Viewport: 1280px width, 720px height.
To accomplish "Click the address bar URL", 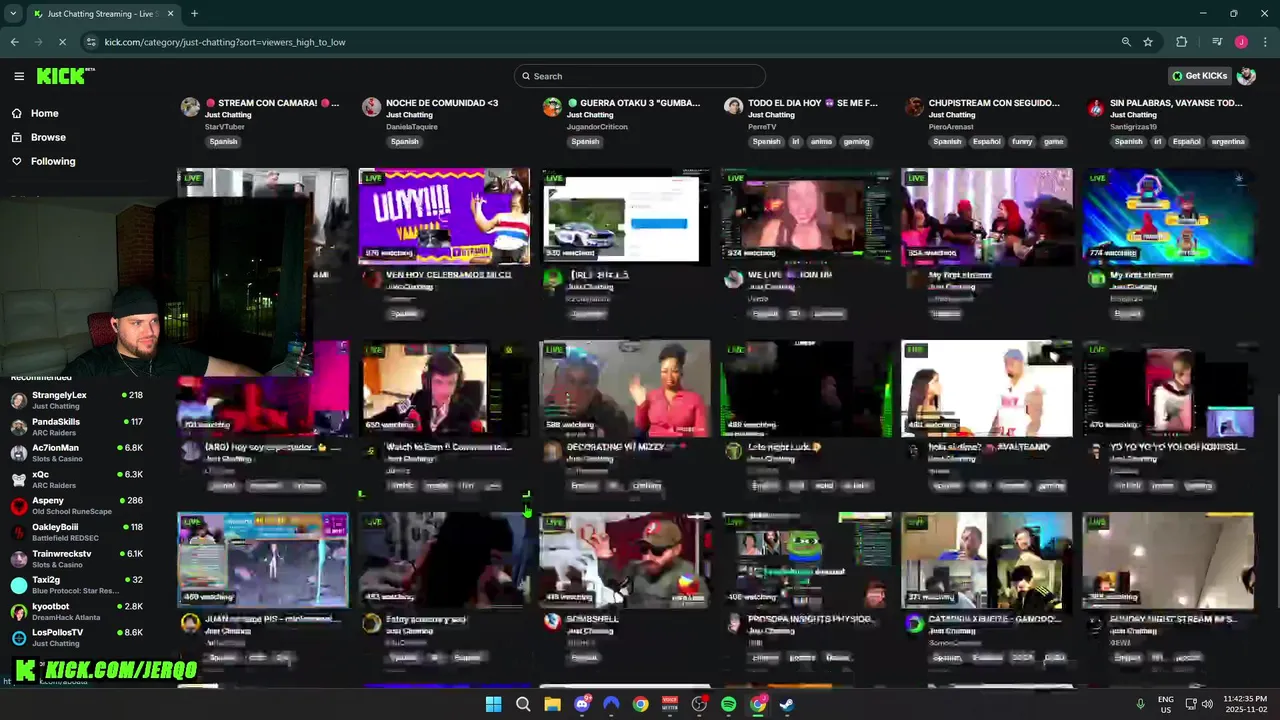I will (225, 42).
